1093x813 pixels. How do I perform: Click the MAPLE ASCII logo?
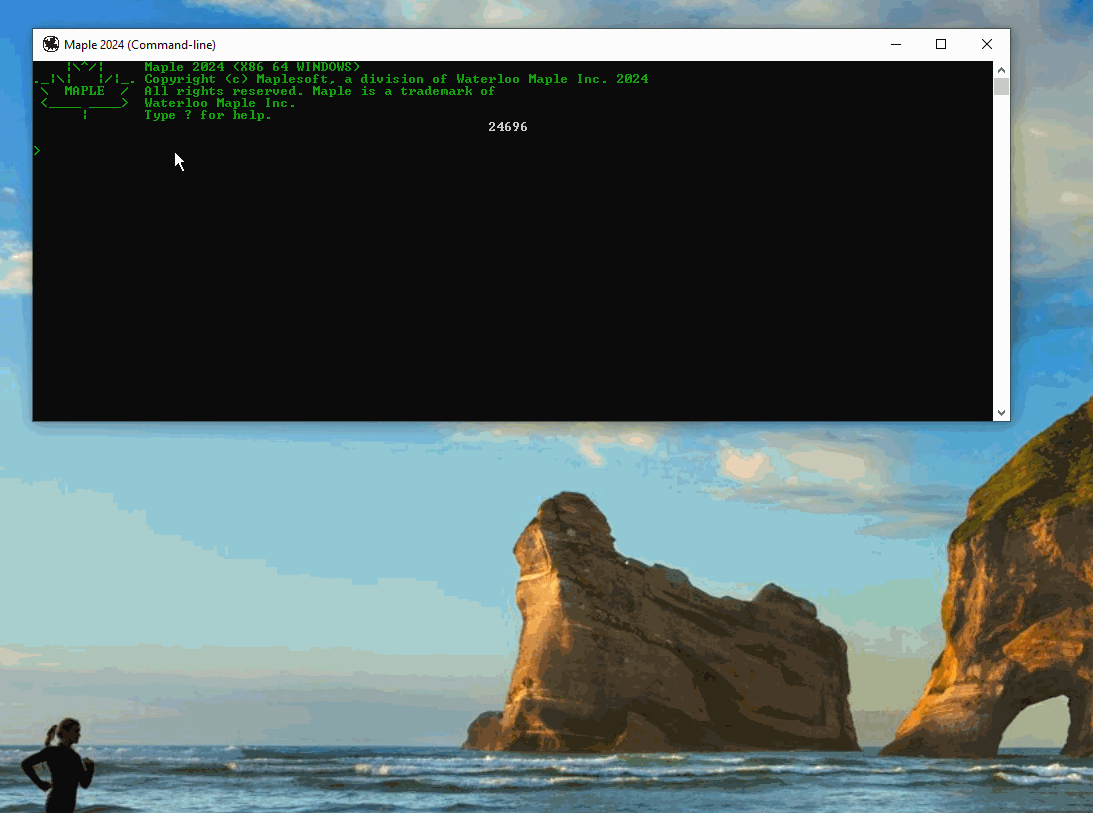point(84,91)
